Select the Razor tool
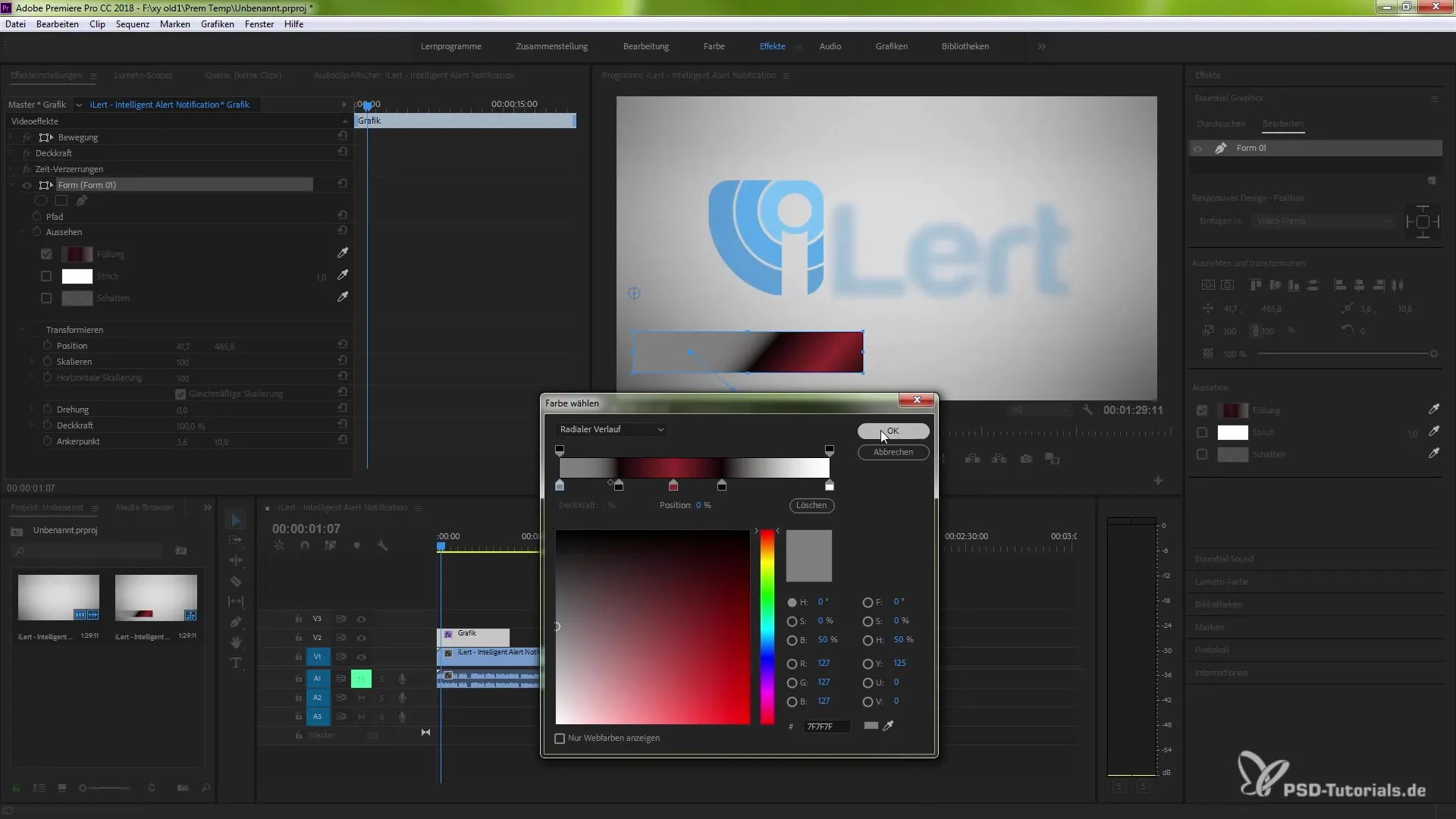 coord(236,581)
